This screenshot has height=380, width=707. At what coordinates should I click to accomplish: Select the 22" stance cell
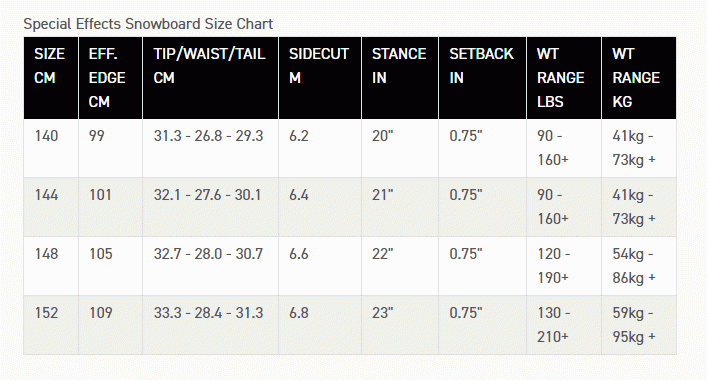(400, 266)
